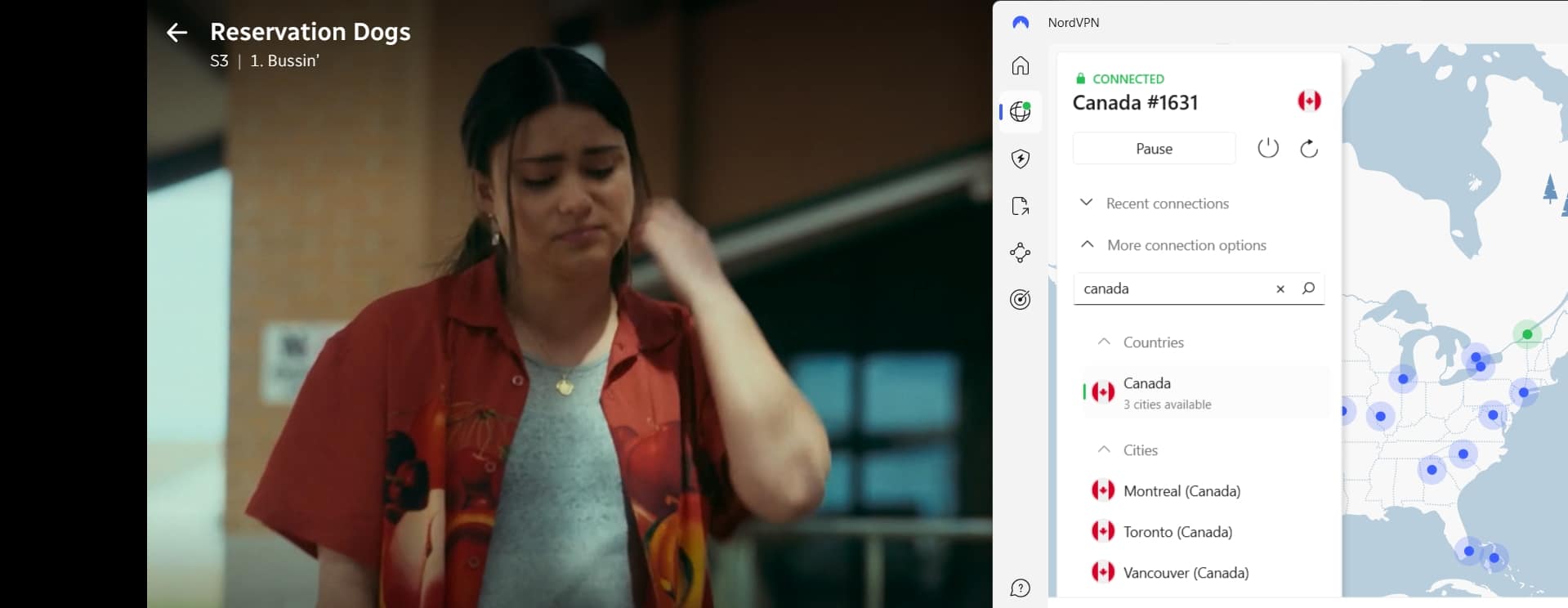Screen dimensions: 1568x608
Task: Click the More connection options label
Action: pyautogui.click(x=1186, y=245)
